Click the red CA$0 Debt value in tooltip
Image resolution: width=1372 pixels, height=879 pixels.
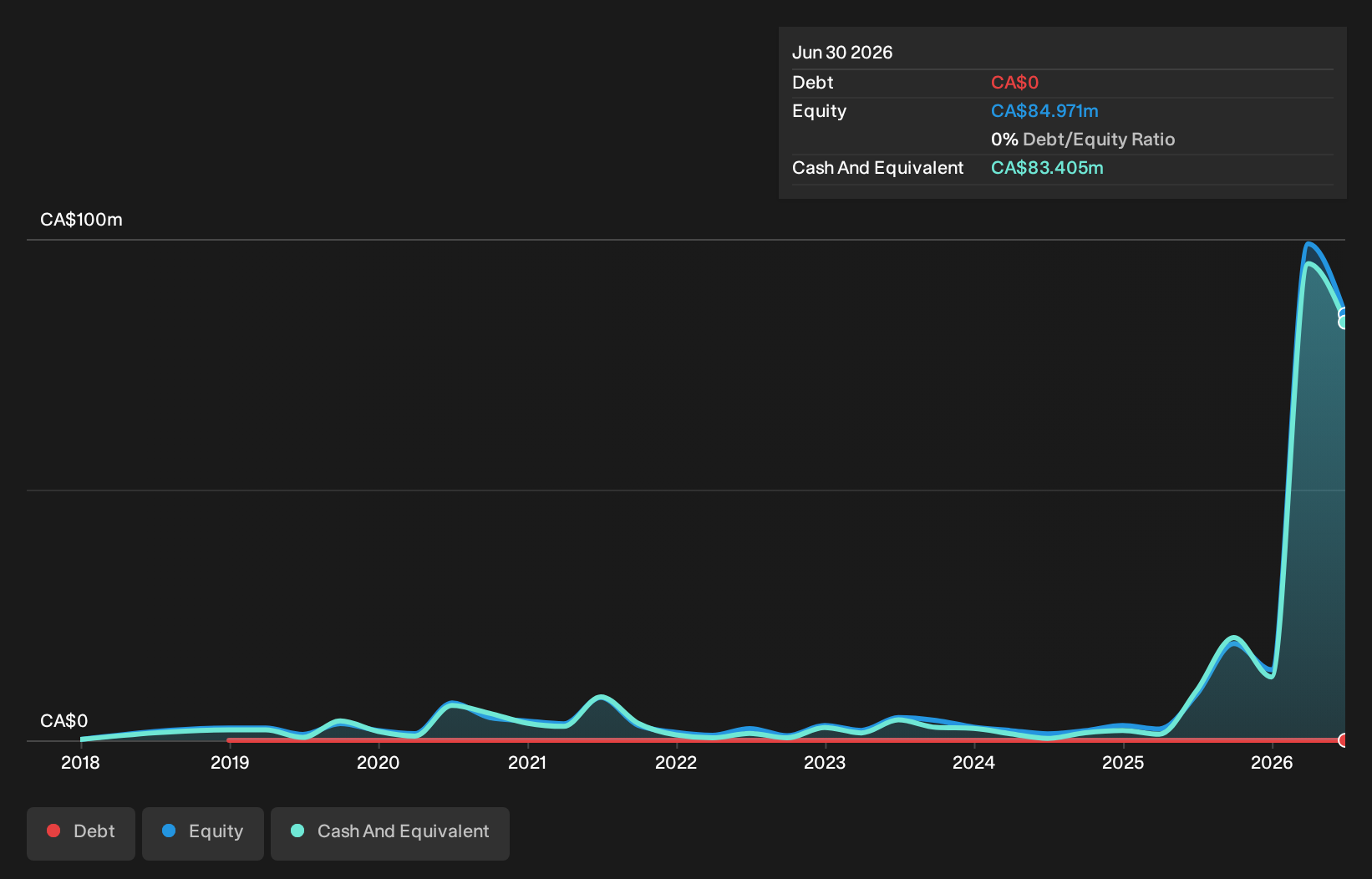1014,83
